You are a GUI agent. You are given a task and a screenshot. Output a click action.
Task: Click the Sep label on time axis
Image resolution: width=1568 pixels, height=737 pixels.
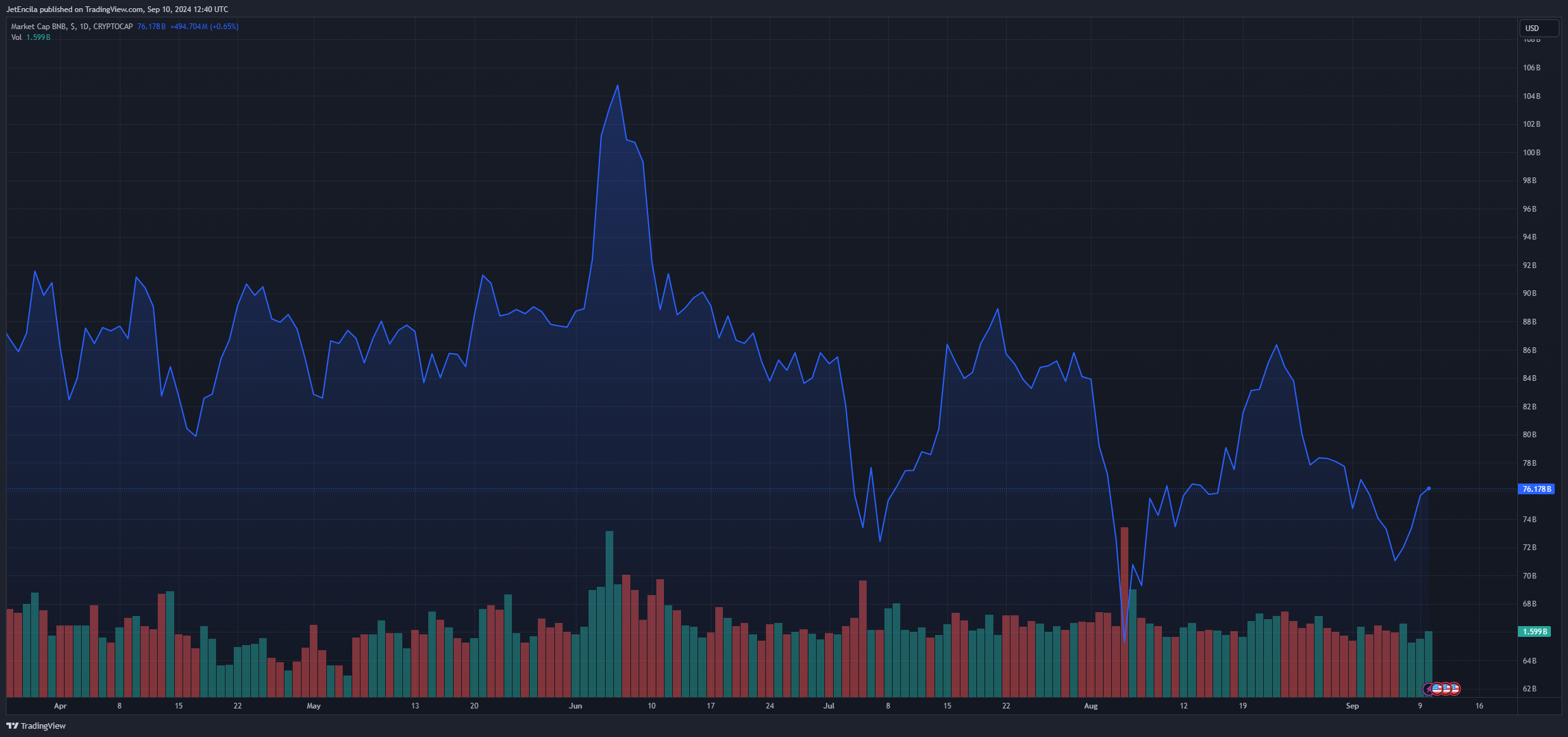[x=1352, y=706]
